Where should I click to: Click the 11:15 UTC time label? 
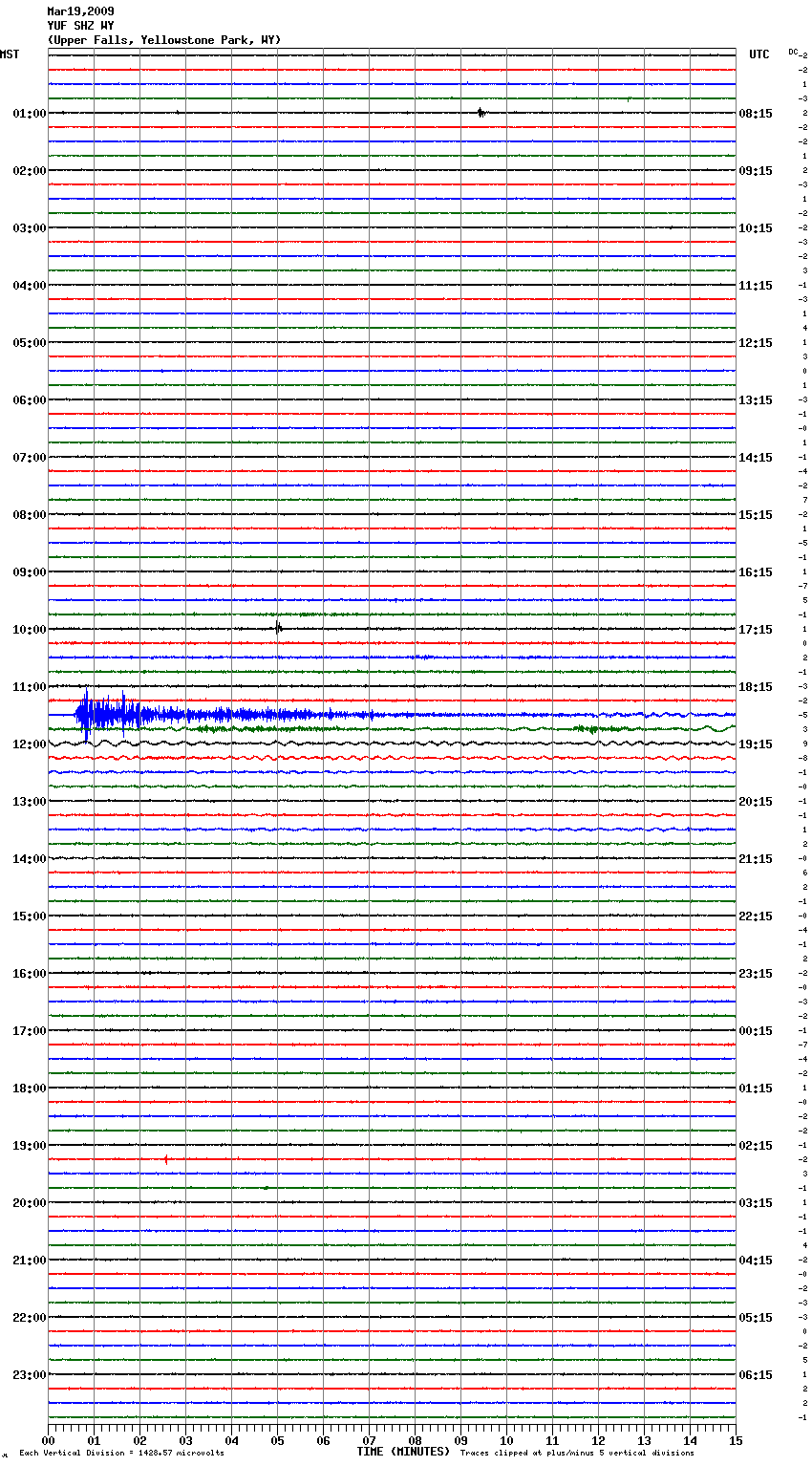756,286
